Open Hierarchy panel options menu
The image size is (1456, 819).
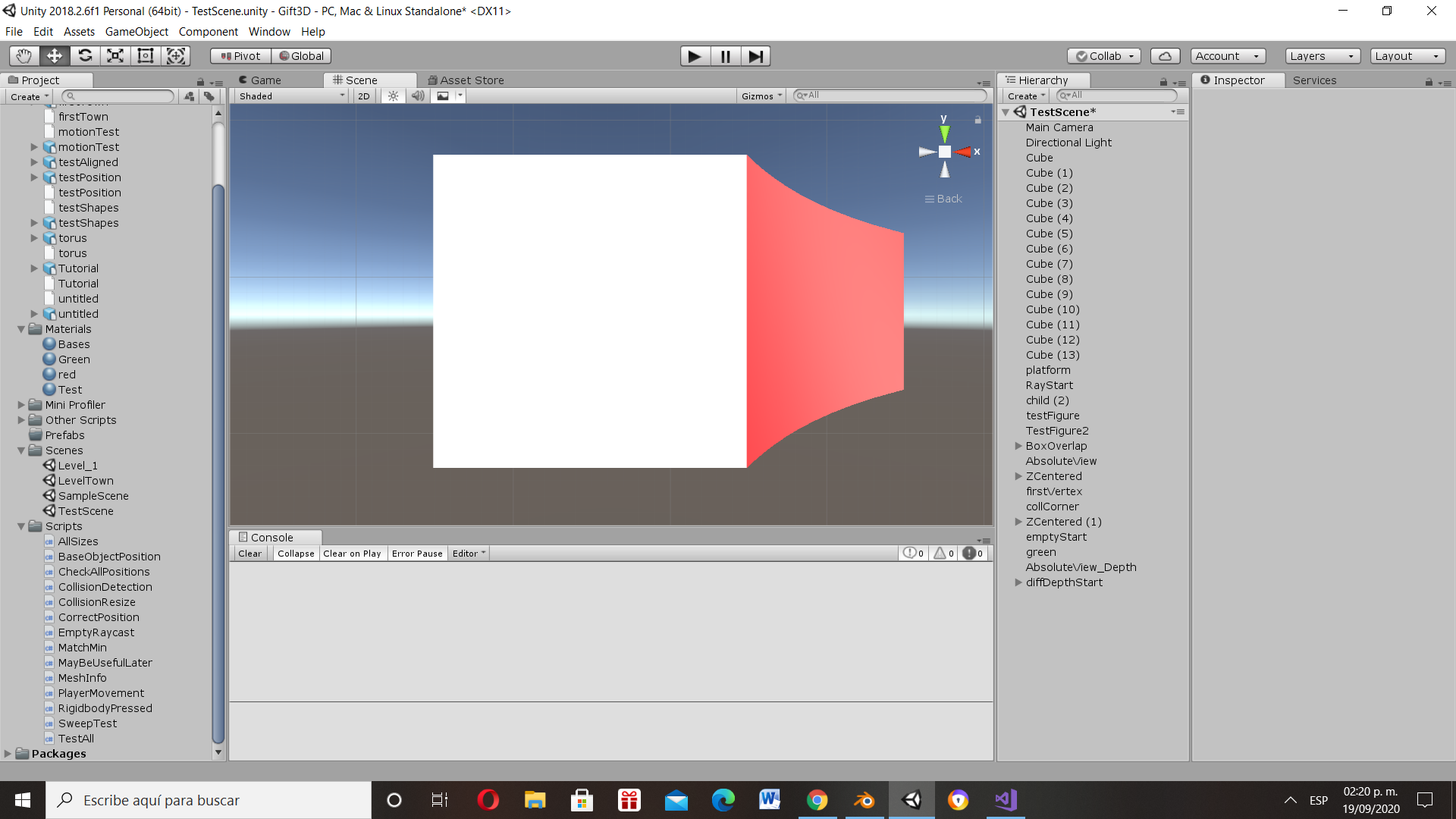coord(1179,83)
